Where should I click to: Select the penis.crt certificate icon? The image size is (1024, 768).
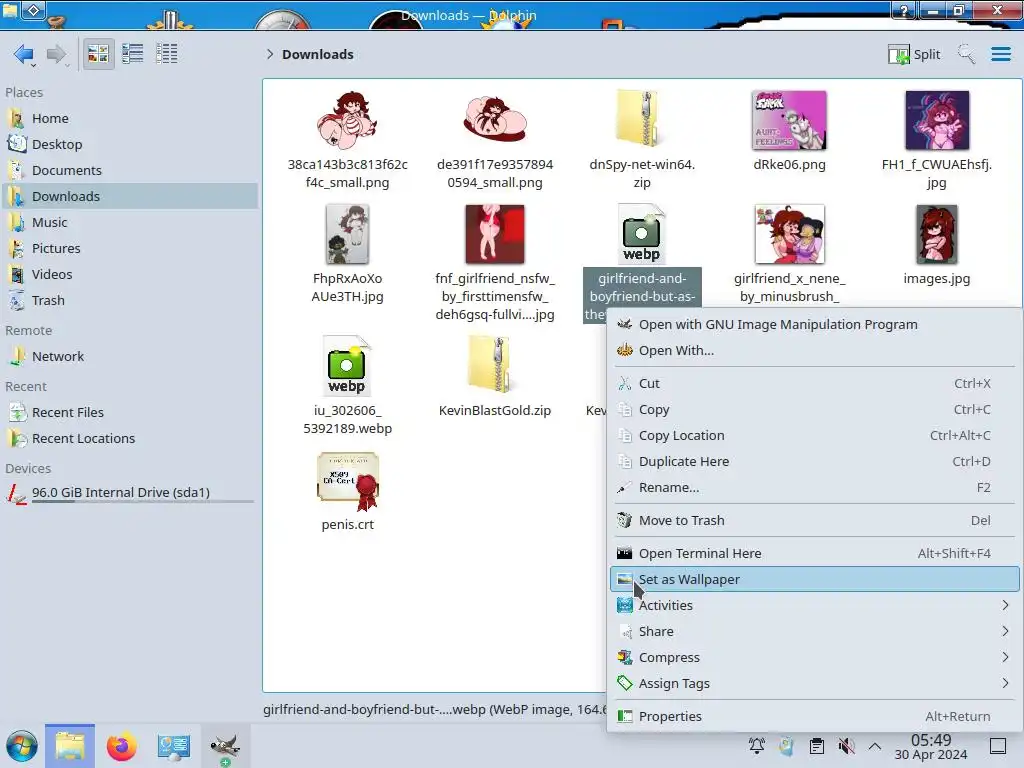pos(347,481)
